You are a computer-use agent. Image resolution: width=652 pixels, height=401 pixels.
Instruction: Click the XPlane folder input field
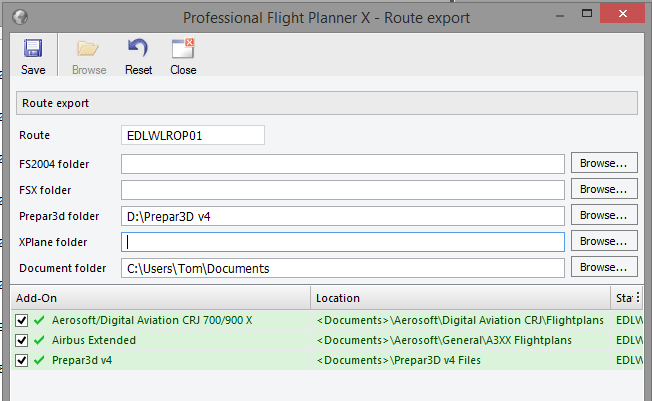pyautogui.click(x=343, y=242)
